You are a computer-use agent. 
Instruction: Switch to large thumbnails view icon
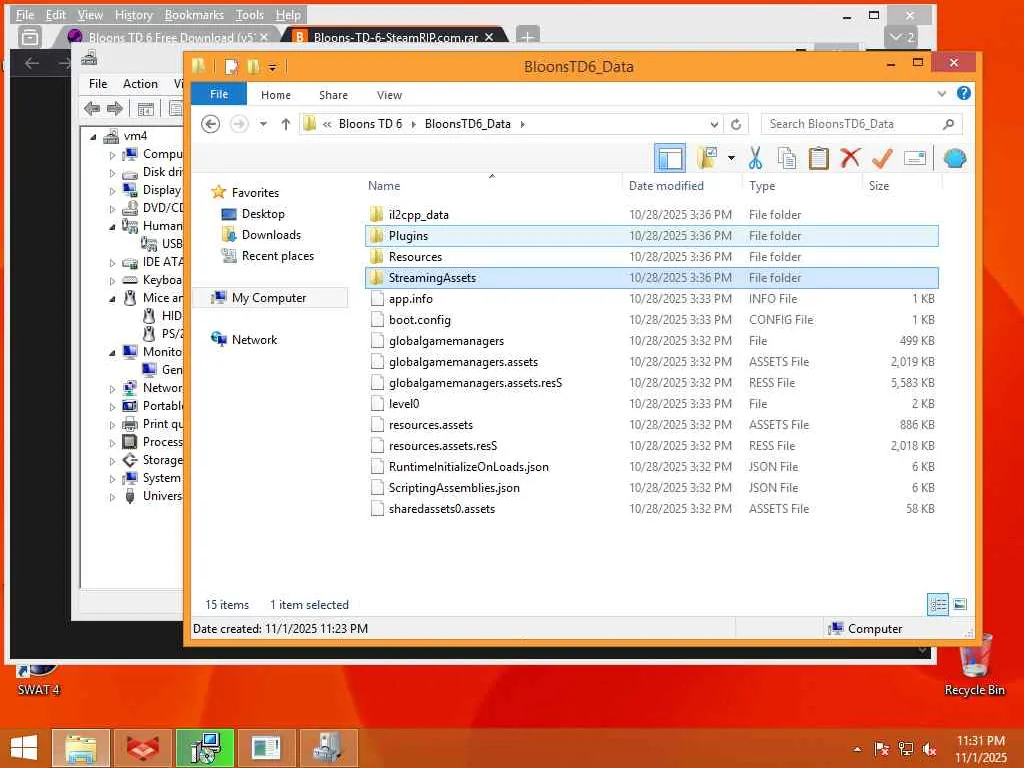point(960,605)
